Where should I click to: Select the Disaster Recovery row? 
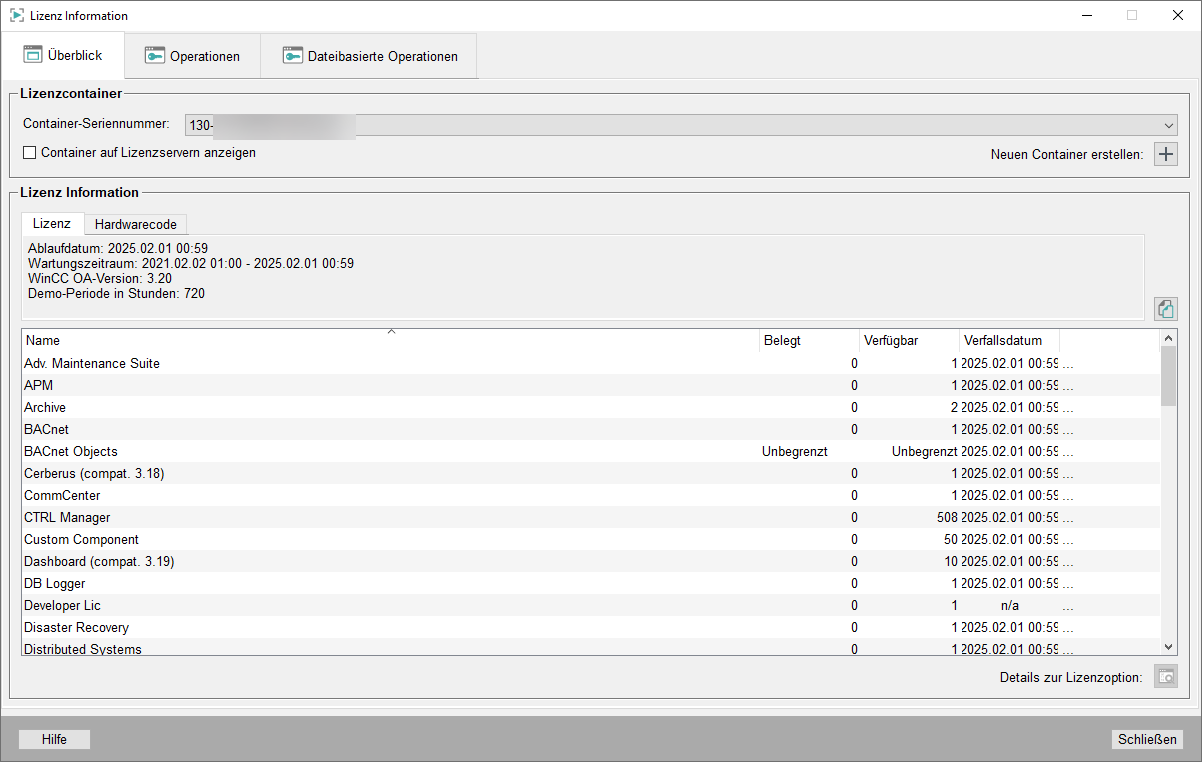point(591,627)
